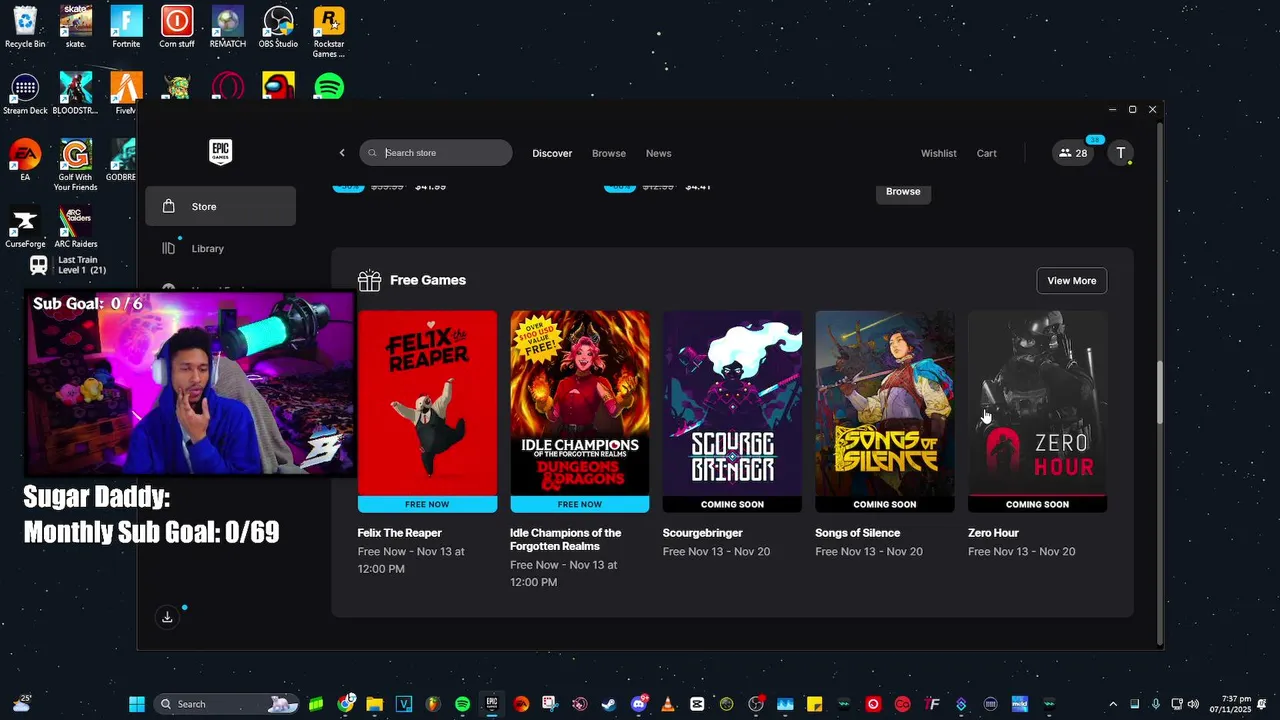Open the friends list icon showing 28

pos(1073,153)
